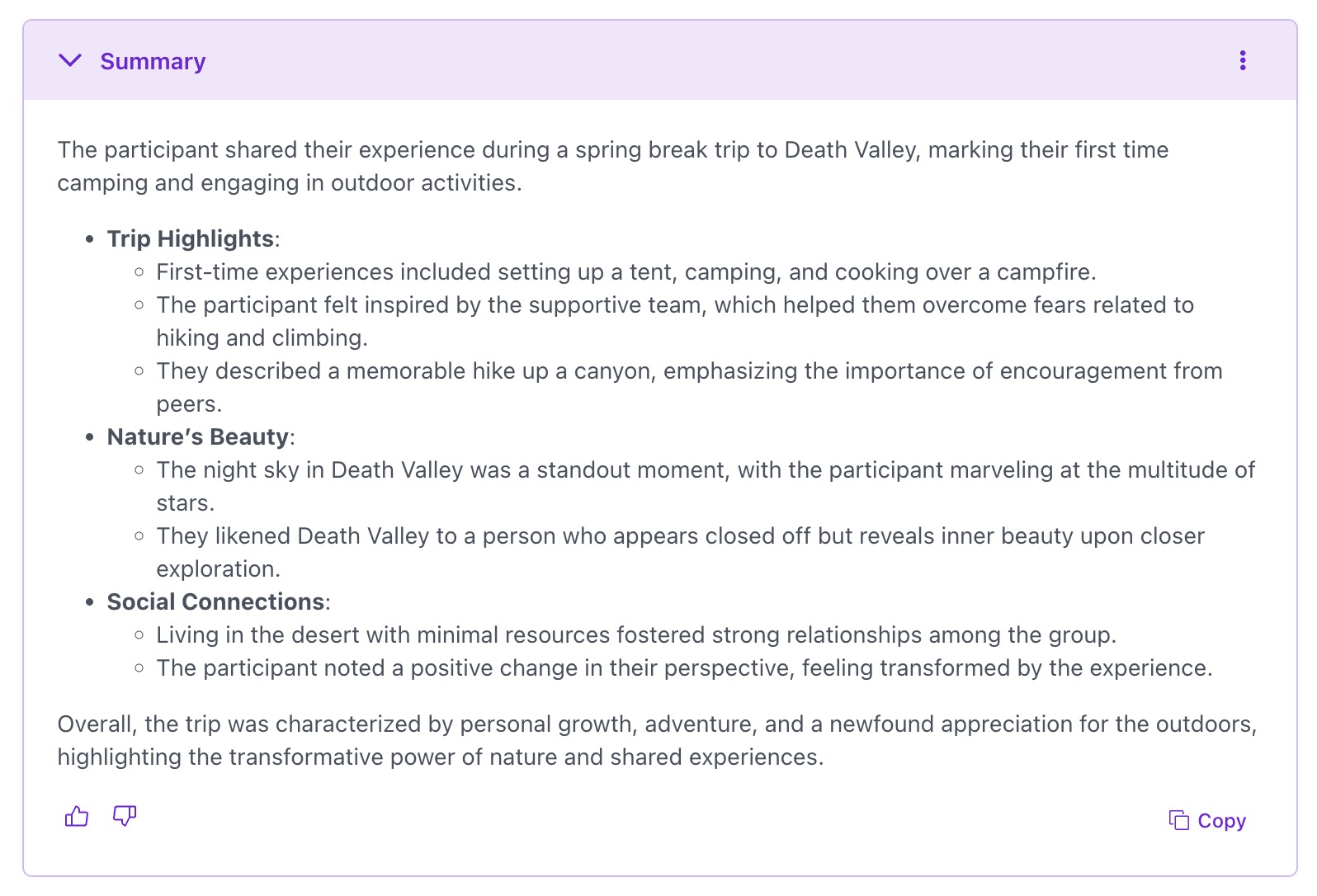Click the bullet noting a positive change in perspective
1317x896 pixels.
(x=685, y=667)
